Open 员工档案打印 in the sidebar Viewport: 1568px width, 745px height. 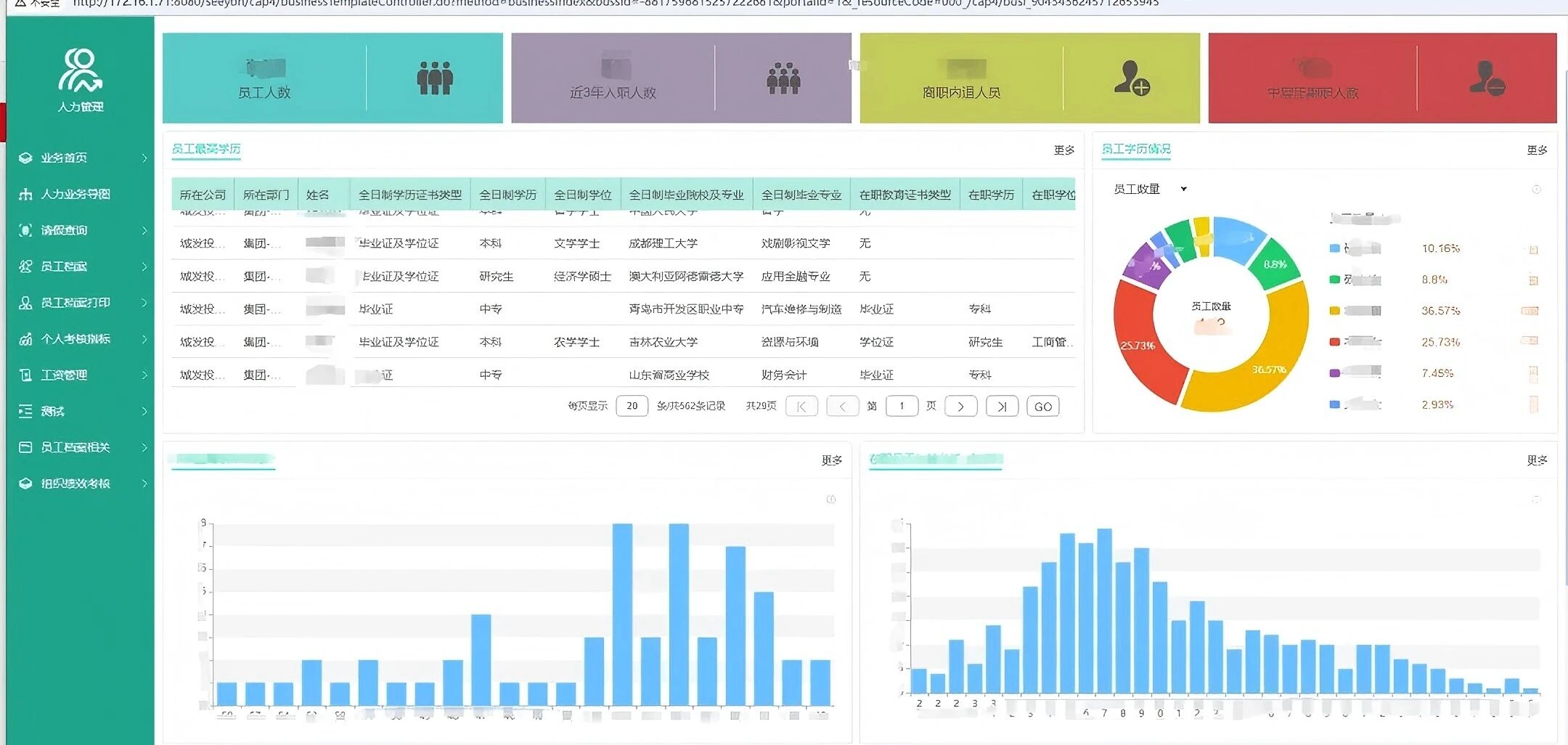tap(75, 303)
